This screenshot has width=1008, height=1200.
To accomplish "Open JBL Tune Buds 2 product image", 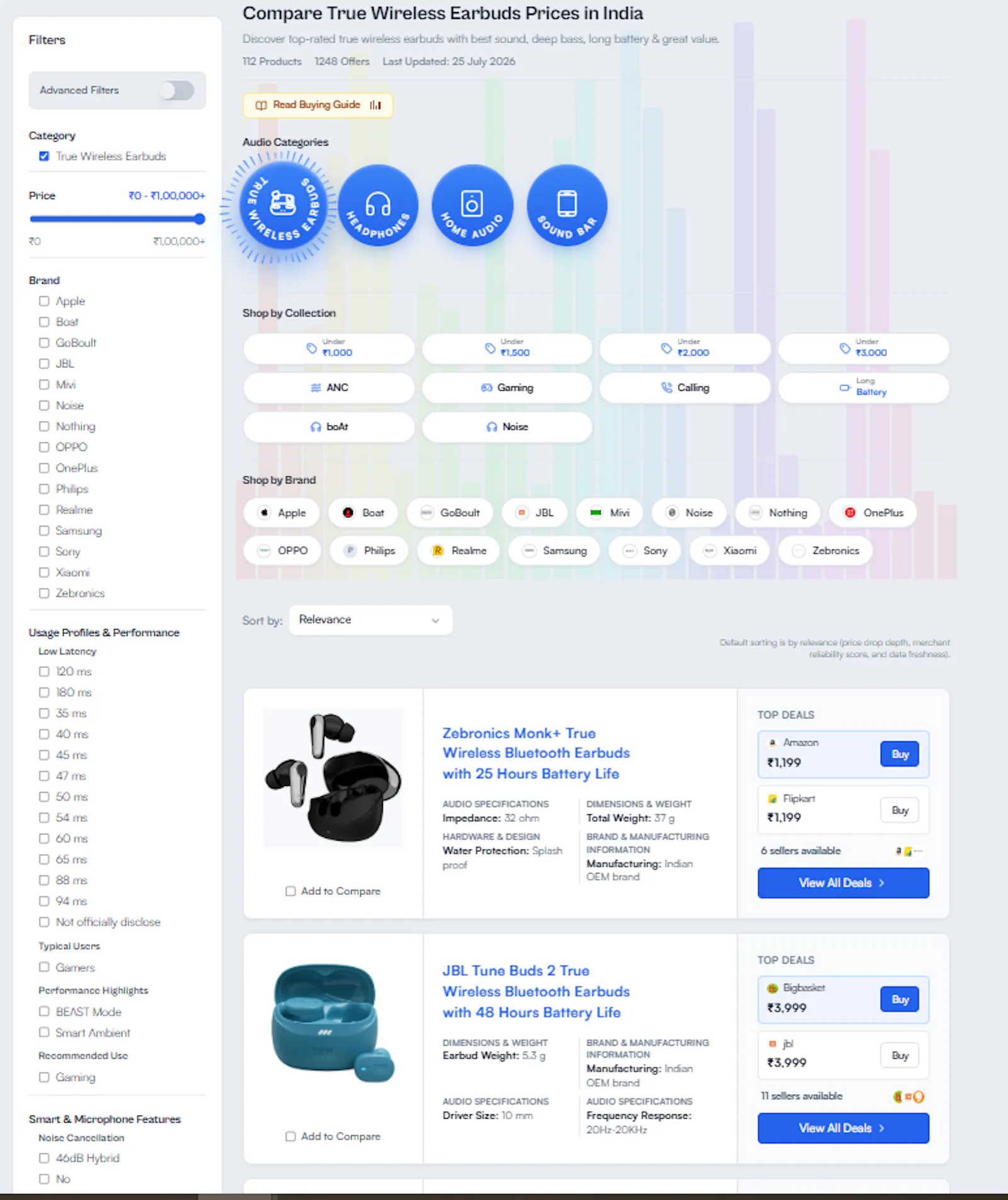I will coord(333,1024).
